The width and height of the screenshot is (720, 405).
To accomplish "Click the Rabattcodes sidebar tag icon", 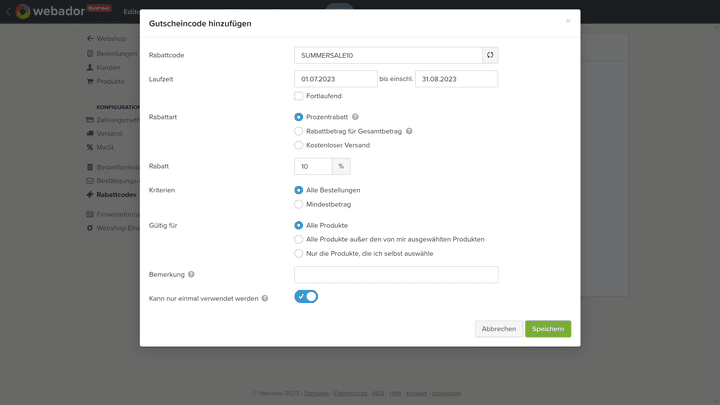I will click(89, 195).
